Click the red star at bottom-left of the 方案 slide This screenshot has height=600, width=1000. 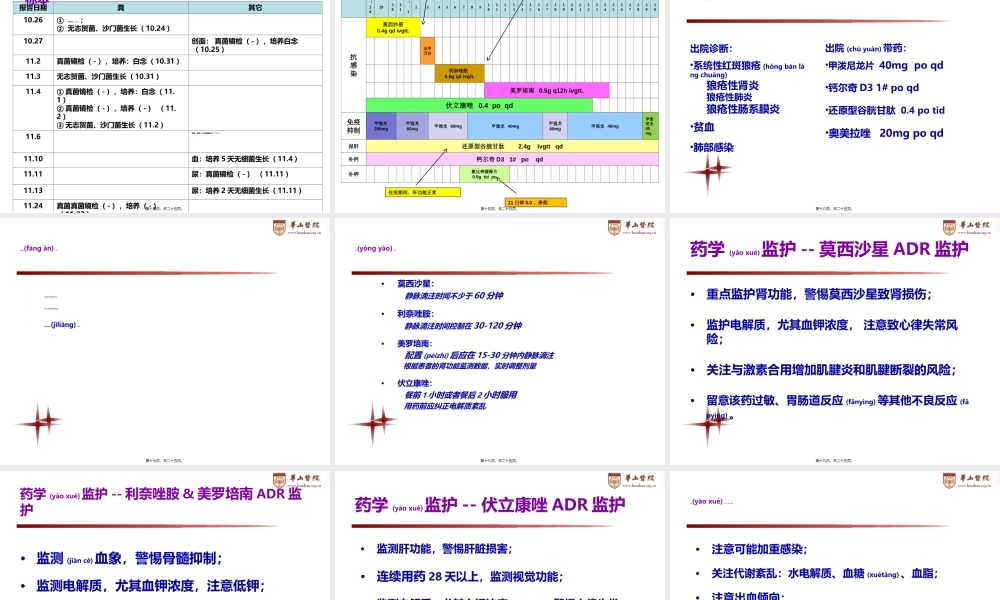(40, 422)
